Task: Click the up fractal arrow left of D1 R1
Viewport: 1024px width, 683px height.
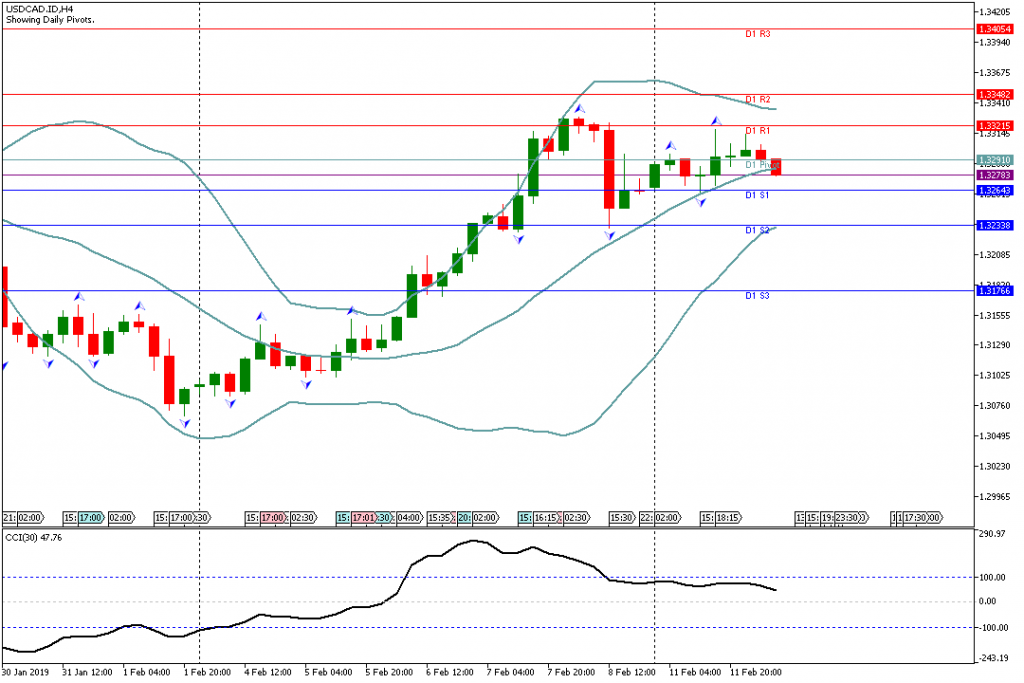Action: click(716, 121)
